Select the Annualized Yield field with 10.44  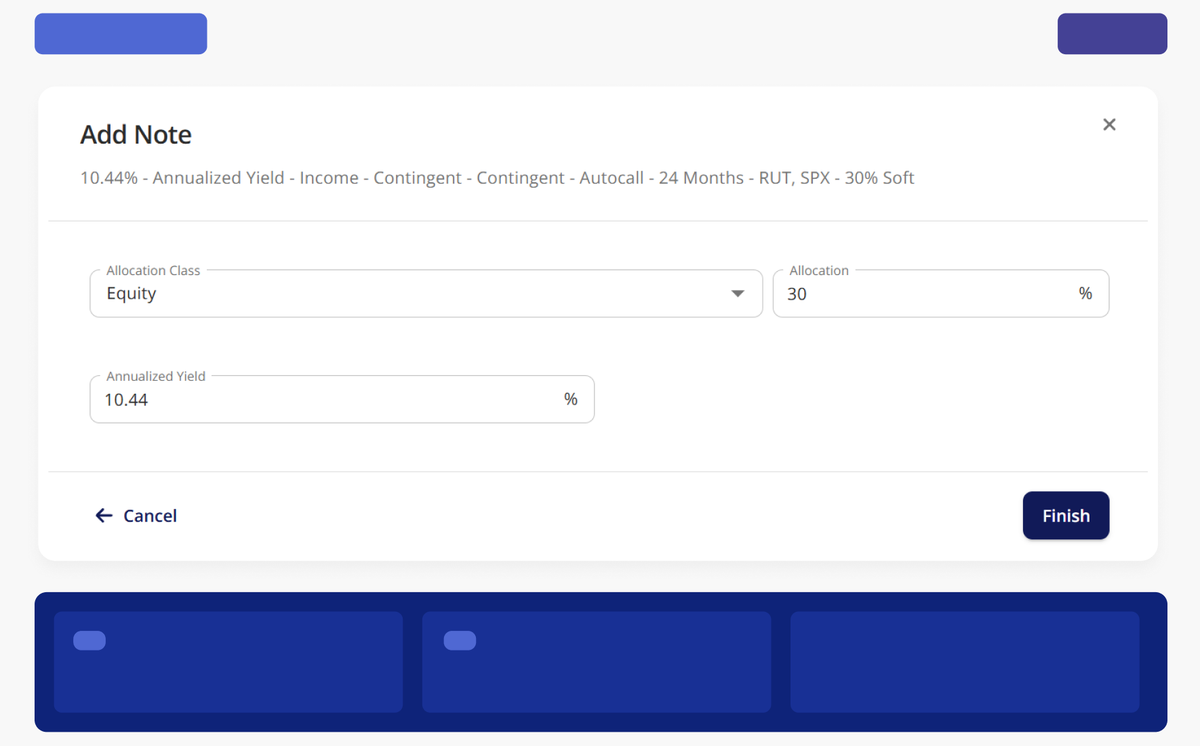click(x=342, y=400)
